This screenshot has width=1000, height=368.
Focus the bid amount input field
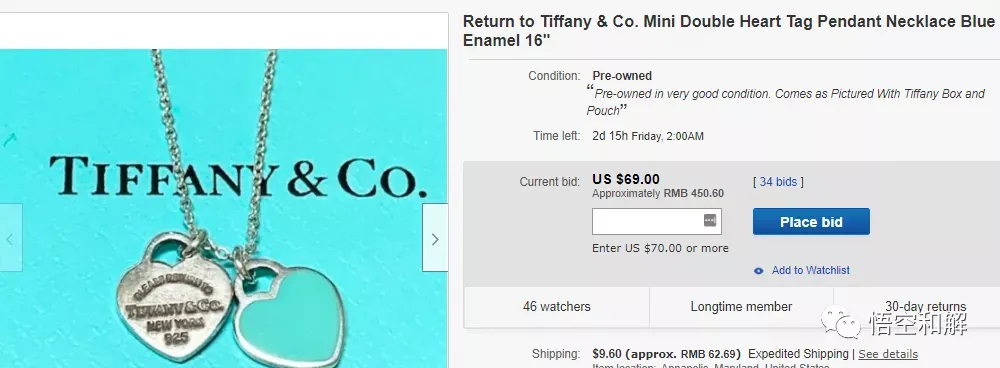(x=657, y=221)
